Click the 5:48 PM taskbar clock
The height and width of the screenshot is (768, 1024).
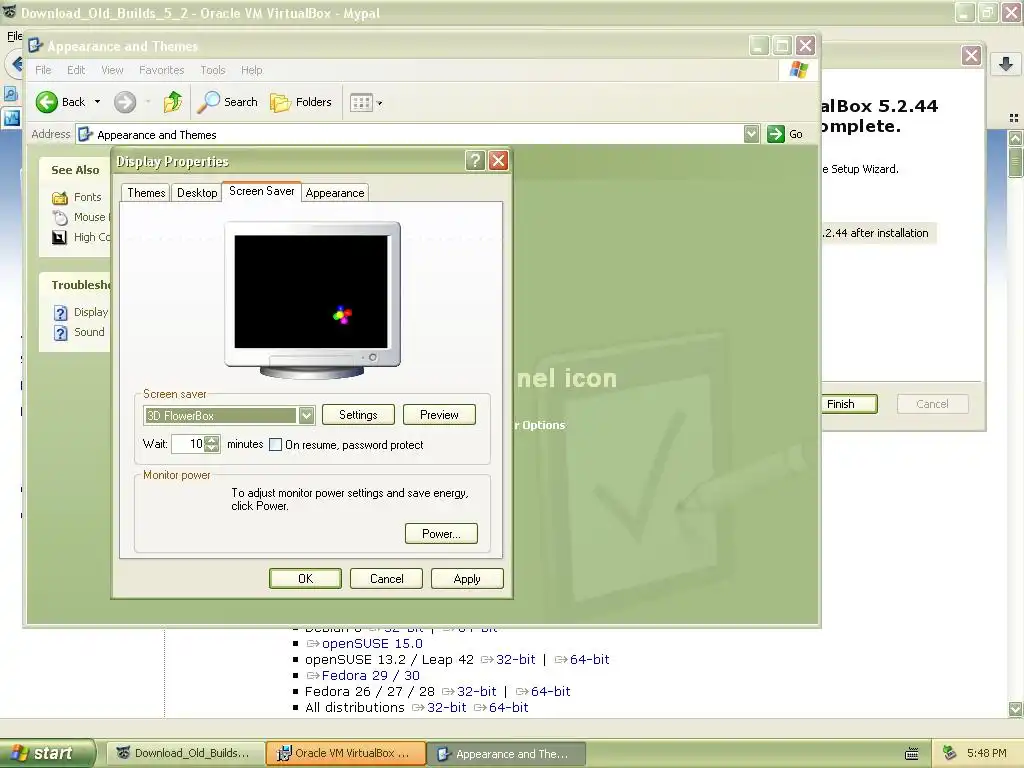(986, 753)
